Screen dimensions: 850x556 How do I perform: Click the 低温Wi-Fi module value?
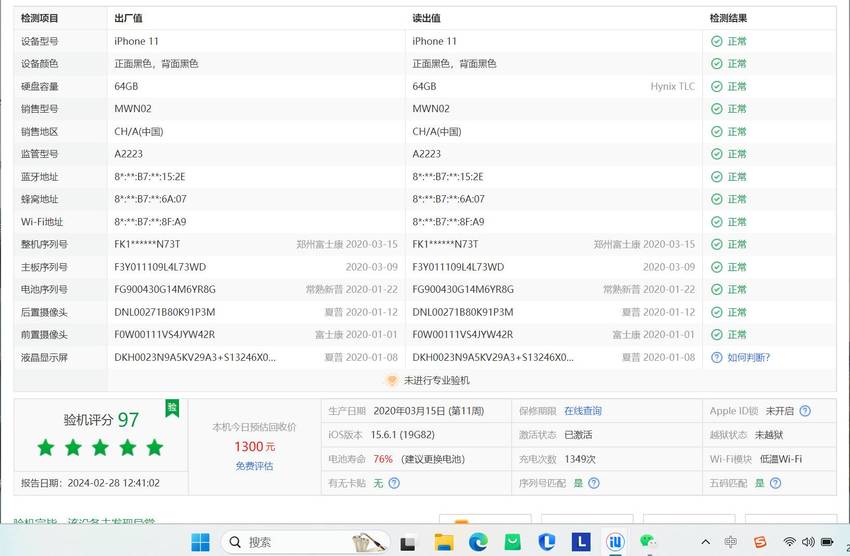(781, 459)
